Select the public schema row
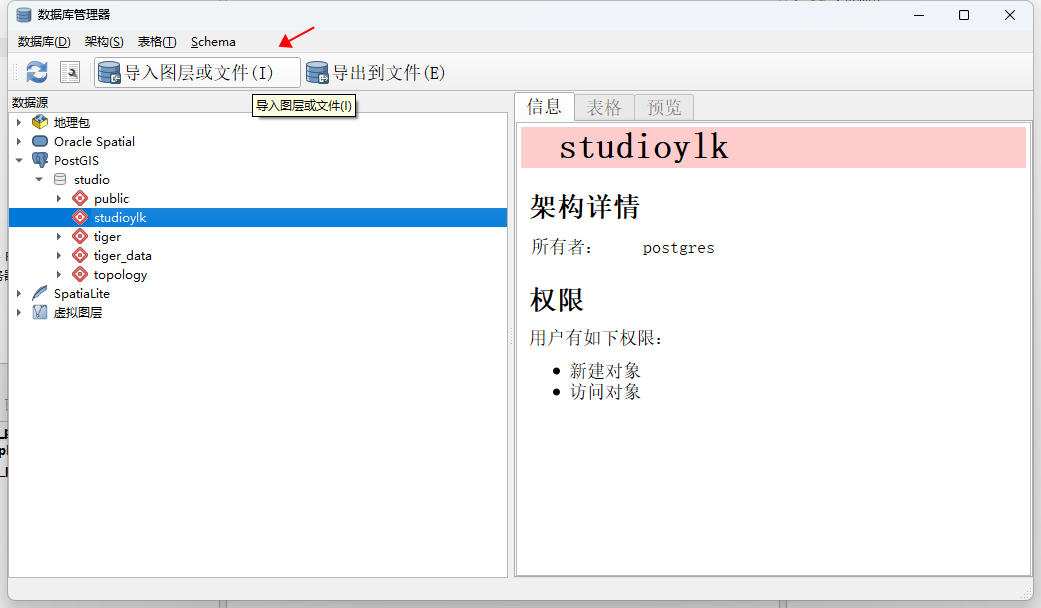This screenshot has height=608, width=1041. click(x=258, y=198)
